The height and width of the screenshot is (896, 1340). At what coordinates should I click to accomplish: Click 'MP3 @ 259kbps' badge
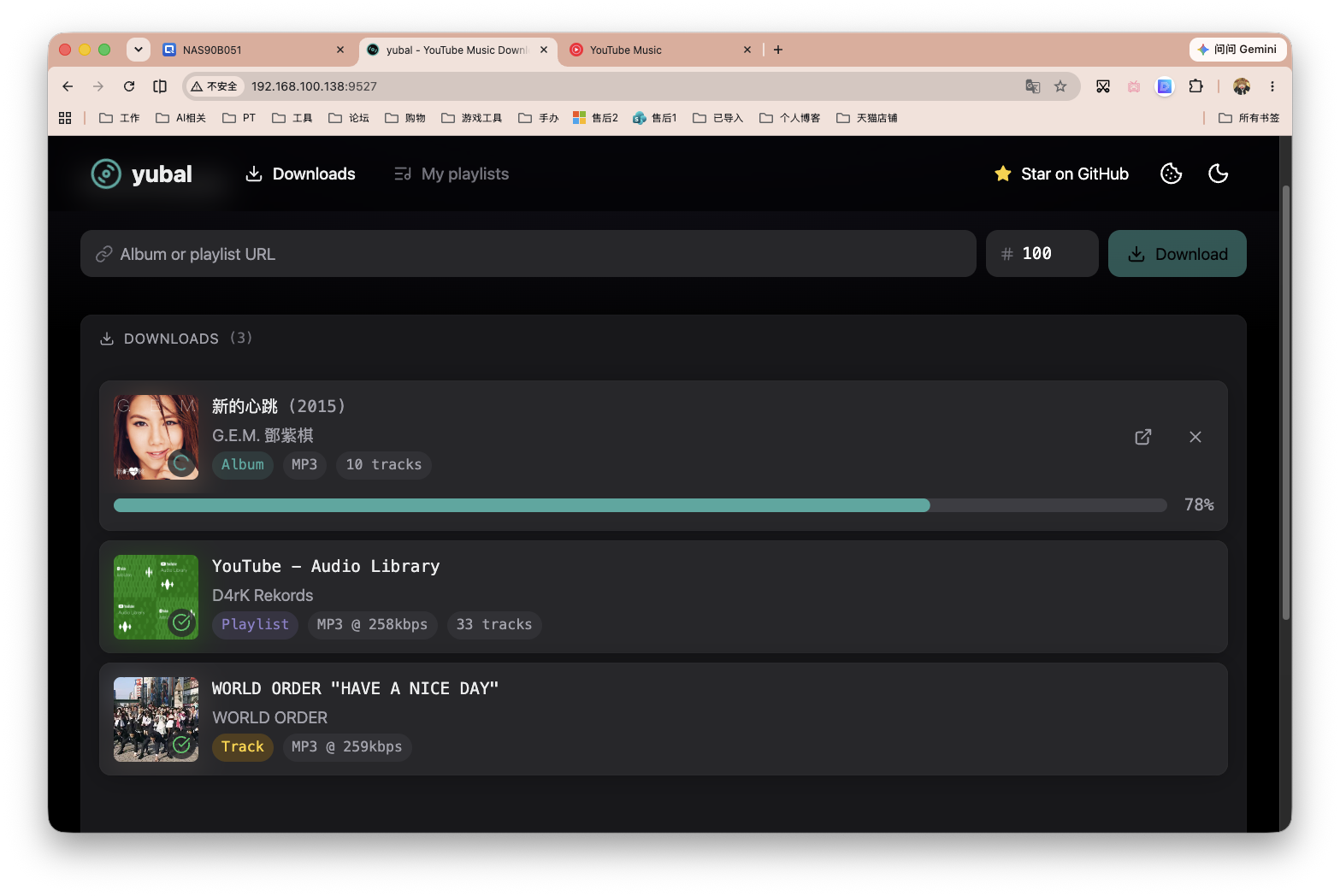[x=347, y=747]
